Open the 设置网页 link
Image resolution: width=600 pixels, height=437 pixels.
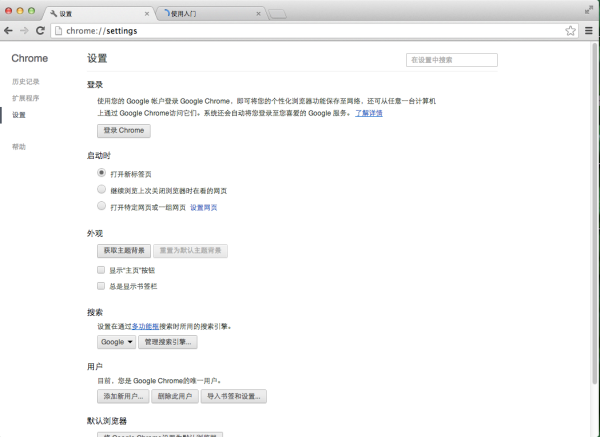[x=204, y=207]
